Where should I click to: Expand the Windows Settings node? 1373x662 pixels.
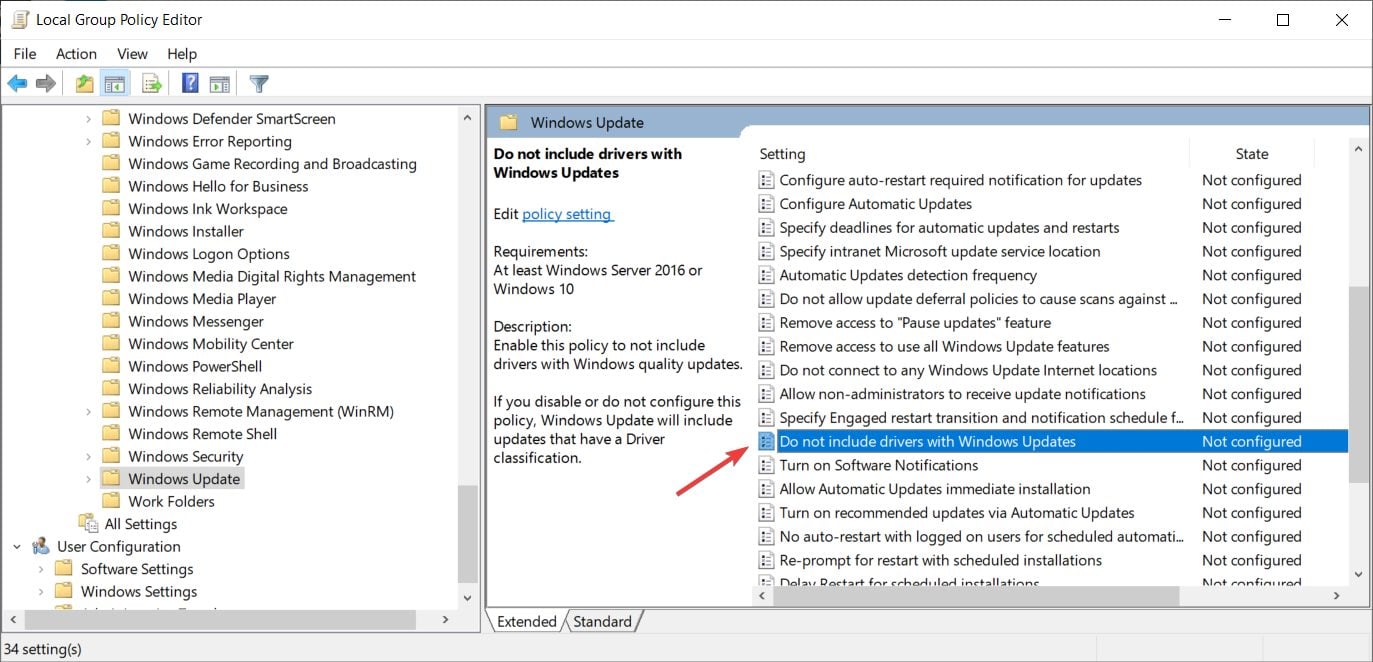pyautogui.click(x=41, y=591)
